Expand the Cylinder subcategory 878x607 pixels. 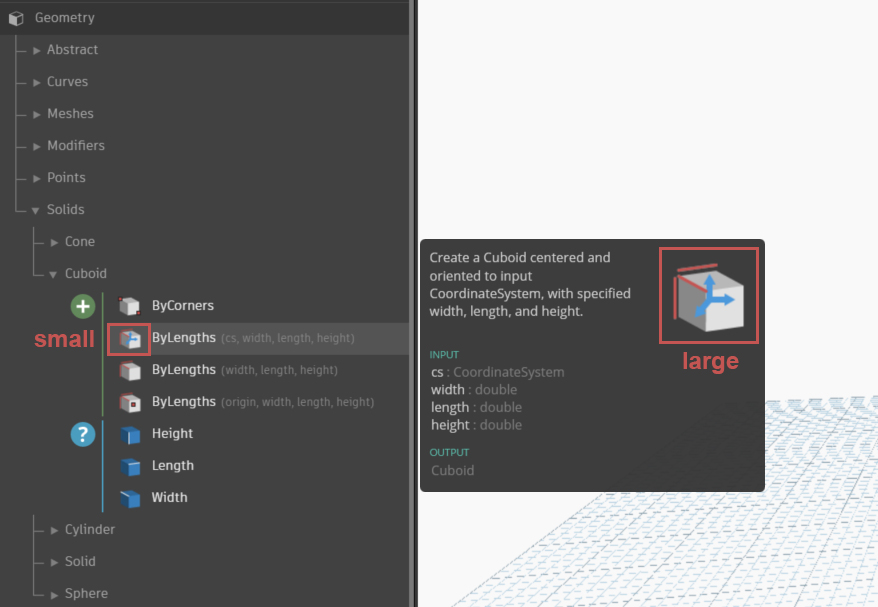coord(54,530)
